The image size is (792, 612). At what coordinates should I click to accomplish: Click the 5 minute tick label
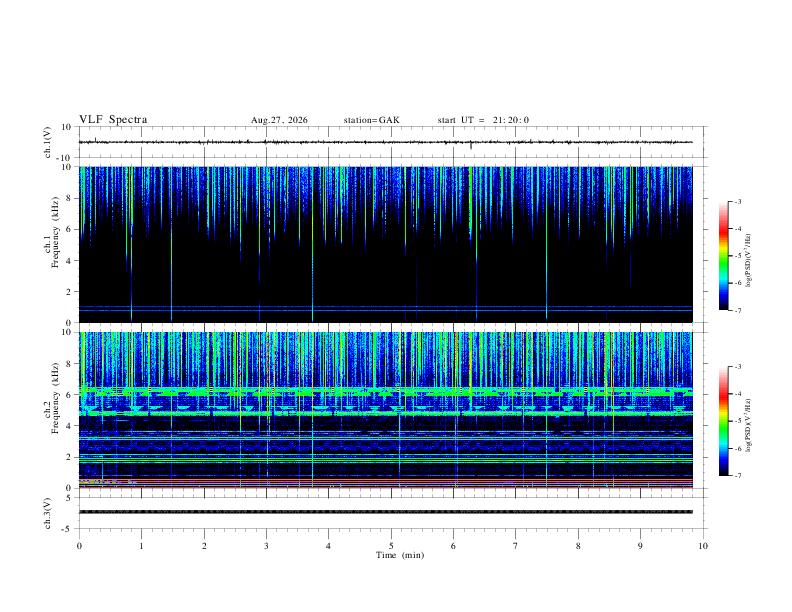pos(391,546)
